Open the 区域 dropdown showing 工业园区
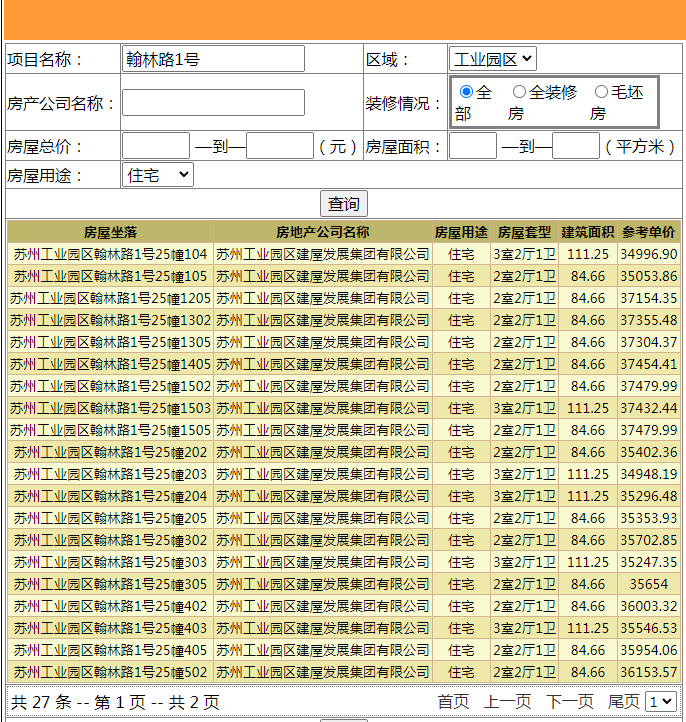This screenshot has height=722, width=686. [492, 59]
